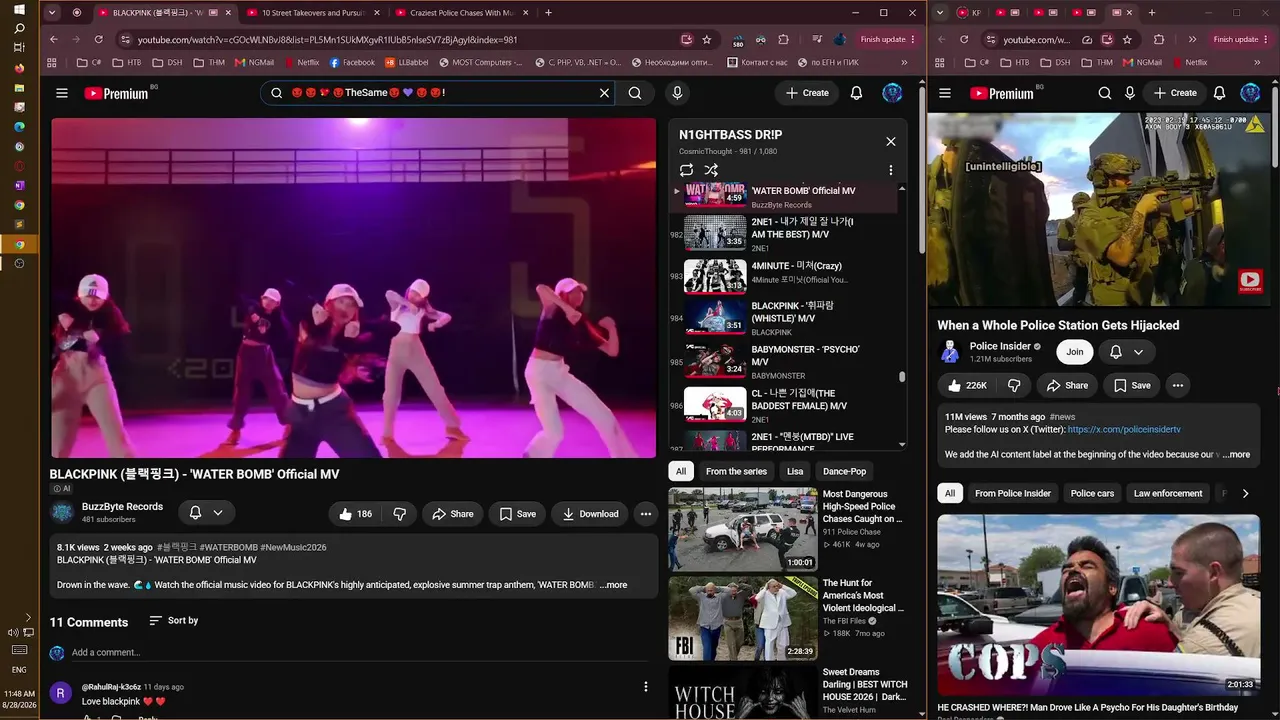Select the Lisa filter chip
This screenshot has height=720, width=1280.
pos(795,471)
